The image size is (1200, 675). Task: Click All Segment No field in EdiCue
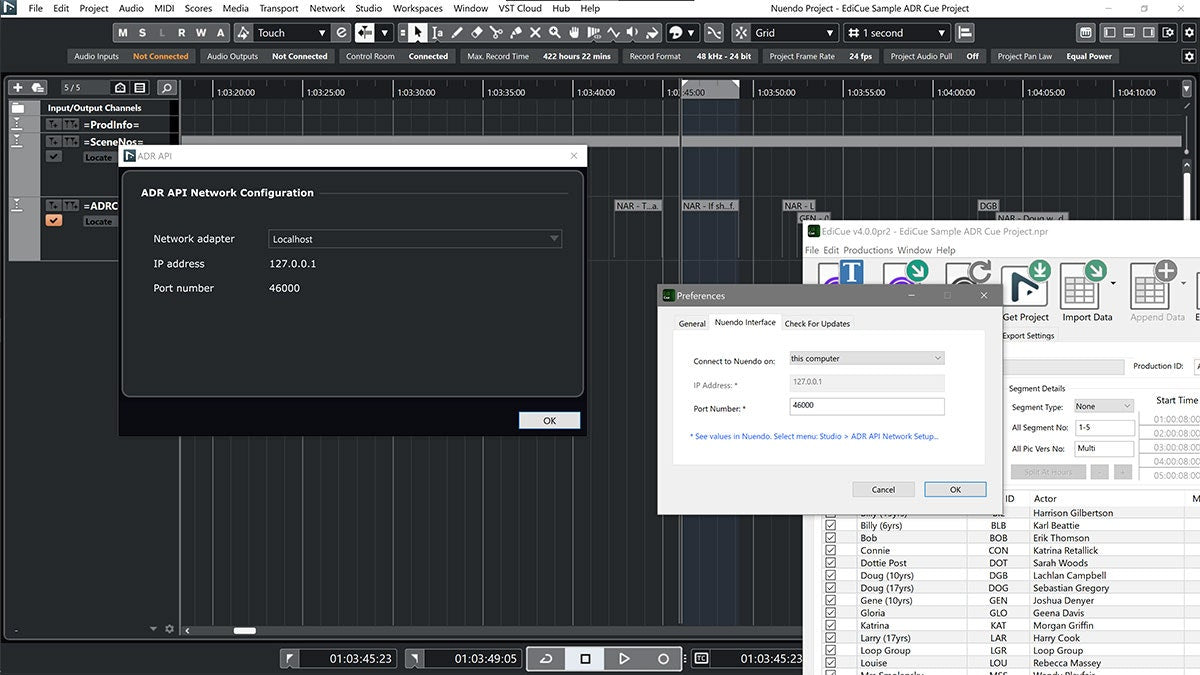click(x=1105, y=427)
